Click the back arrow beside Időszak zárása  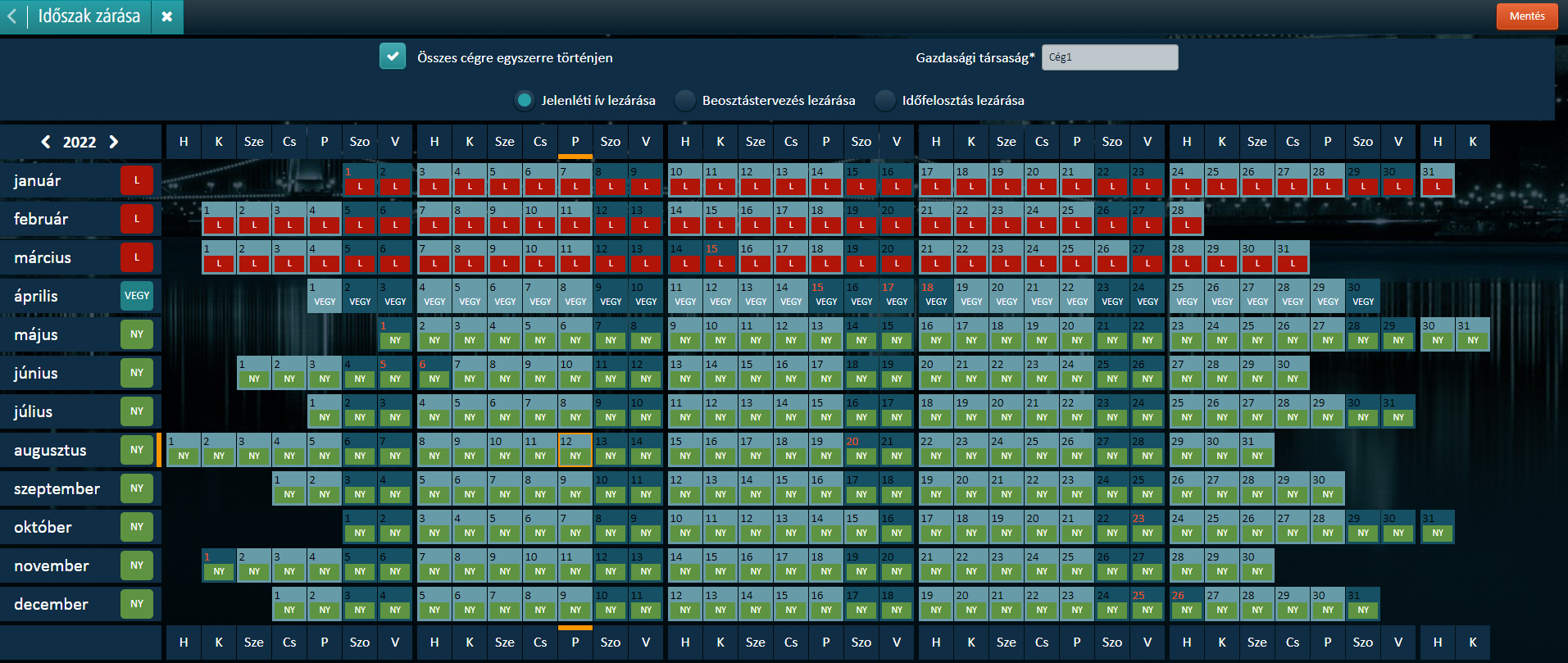(12, 16)
